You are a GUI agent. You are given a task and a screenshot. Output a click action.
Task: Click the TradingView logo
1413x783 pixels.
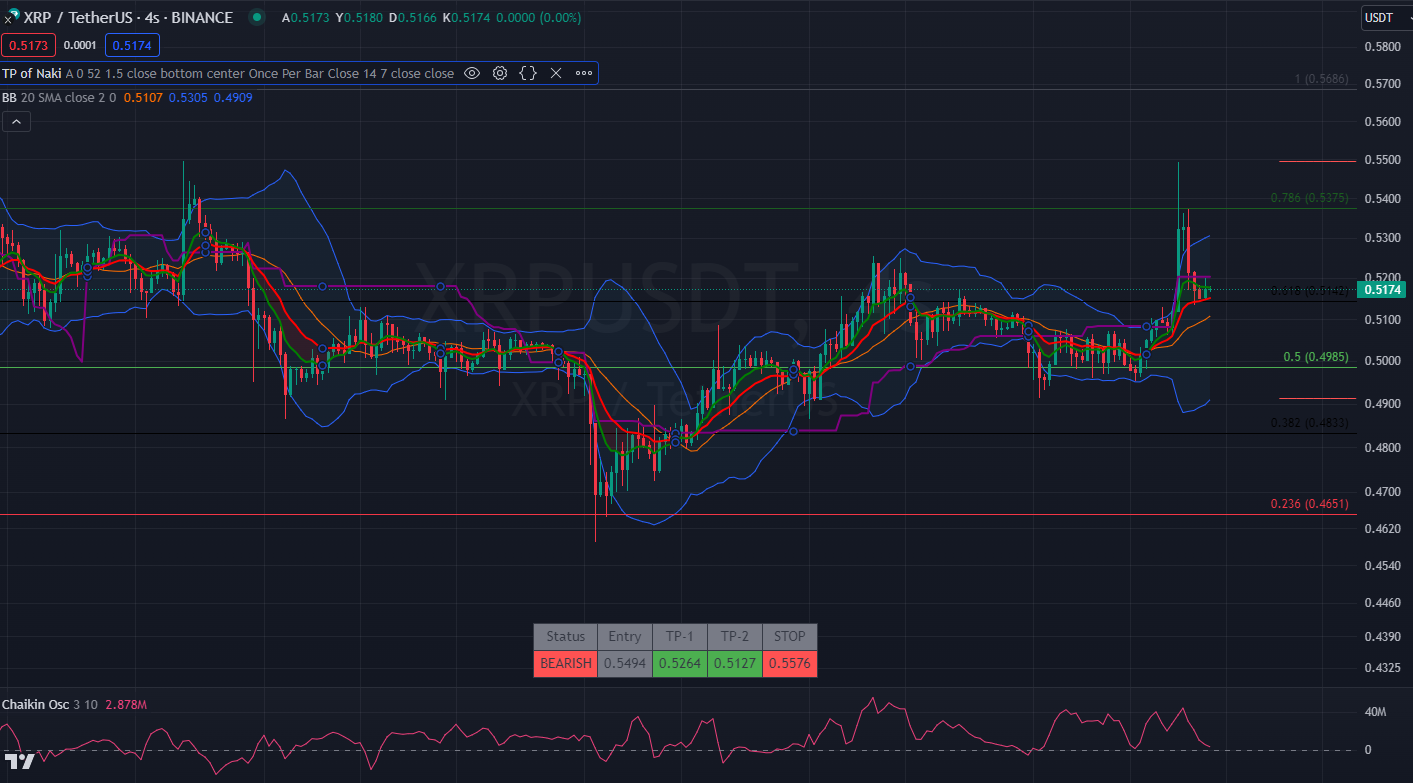(19, 761)
